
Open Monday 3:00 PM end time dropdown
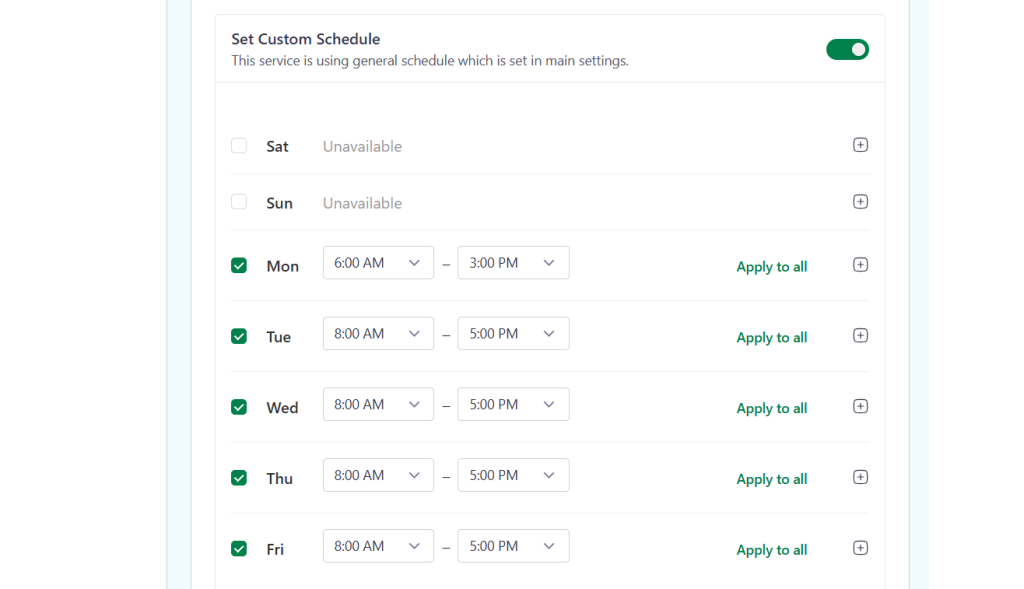coord(513,263)
